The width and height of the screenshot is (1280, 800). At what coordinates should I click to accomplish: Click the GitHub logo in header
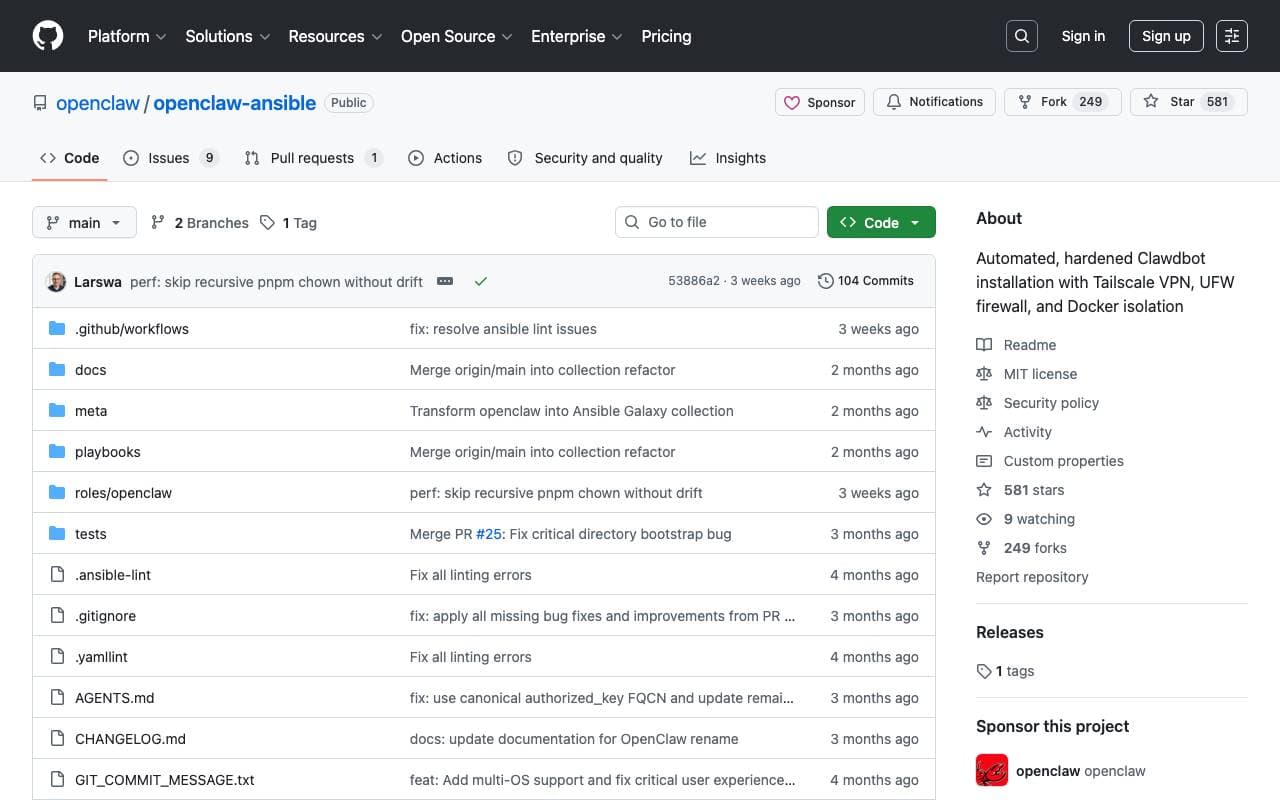click(x=48, y=36)
